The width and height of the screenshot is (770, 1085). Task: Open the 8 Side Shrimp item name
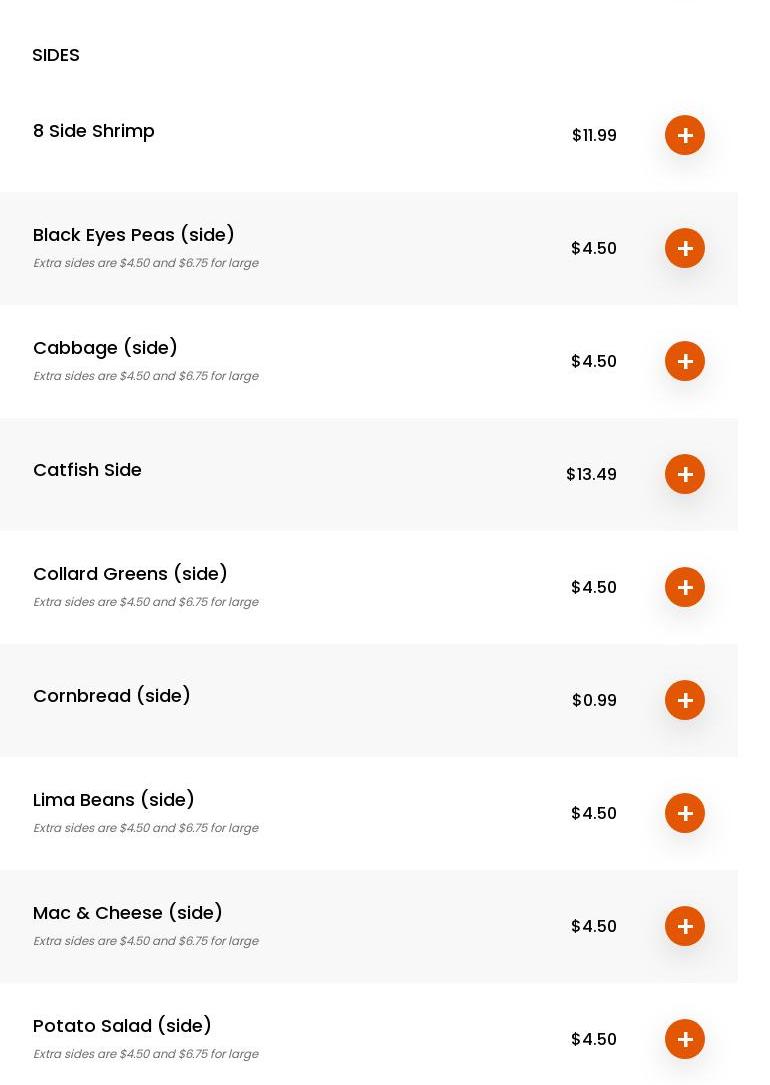coord(94,131)
